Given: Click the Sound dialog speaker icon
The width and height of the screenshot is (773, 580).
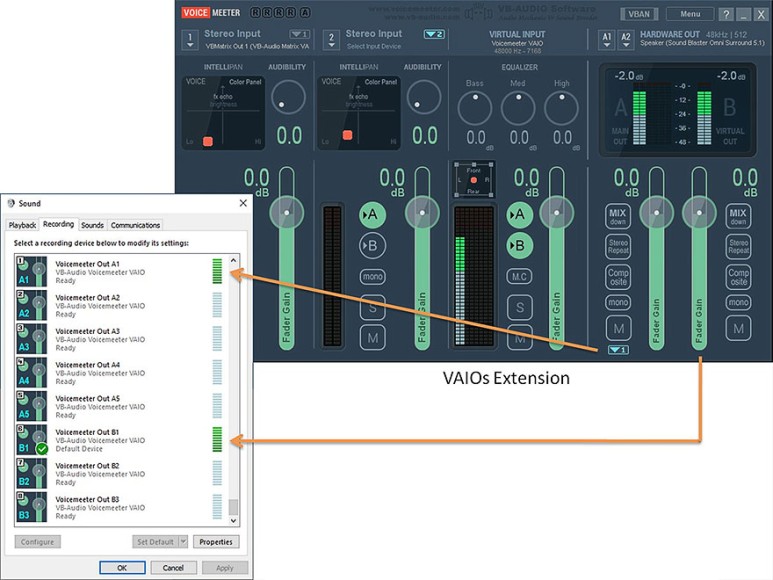Looking at the screenshot, I should (x=11, y=203).
